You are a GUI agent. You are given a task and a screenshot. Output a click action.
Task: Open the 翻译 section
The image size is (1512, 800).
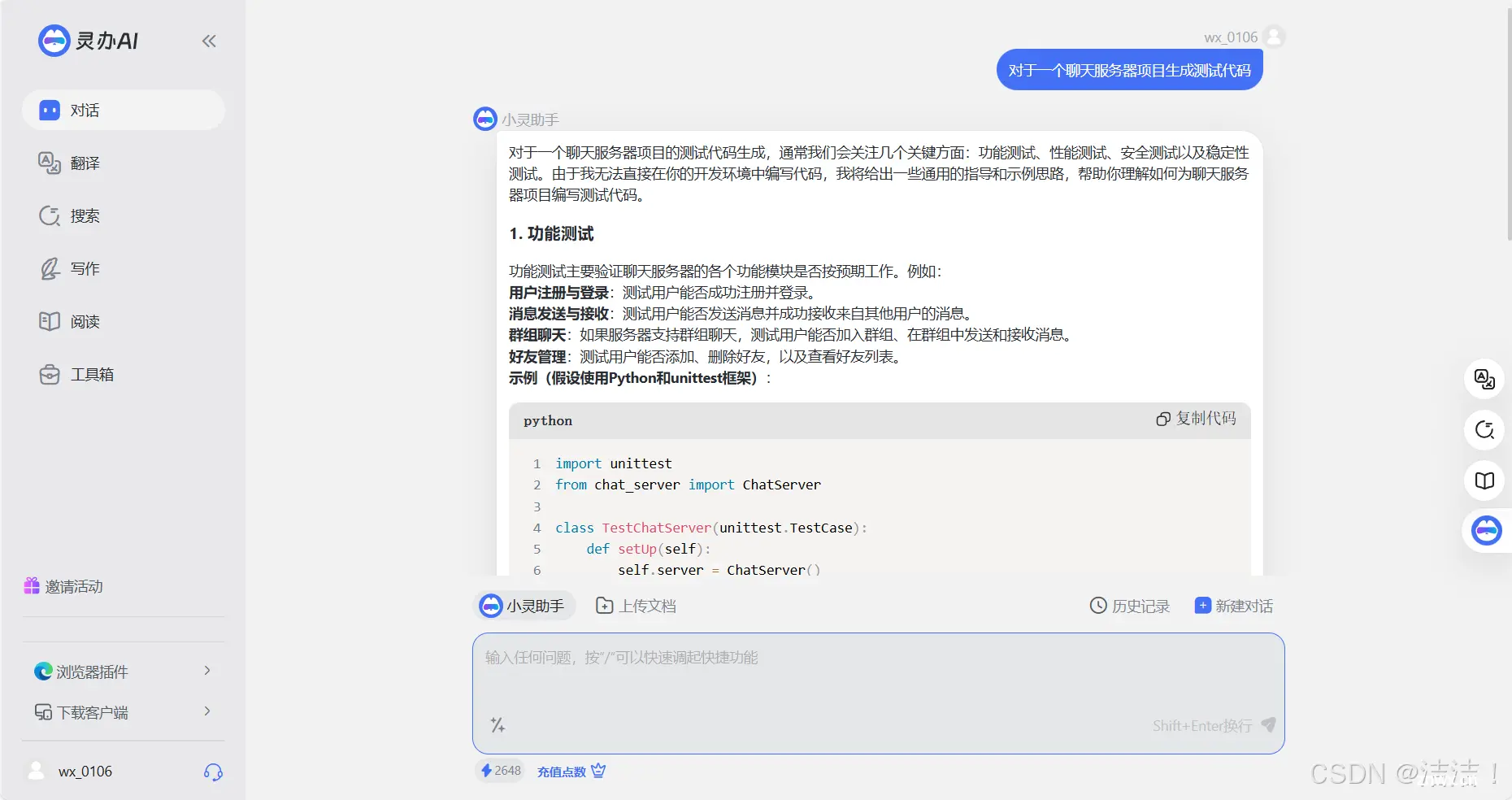click(x=124, y=163)
